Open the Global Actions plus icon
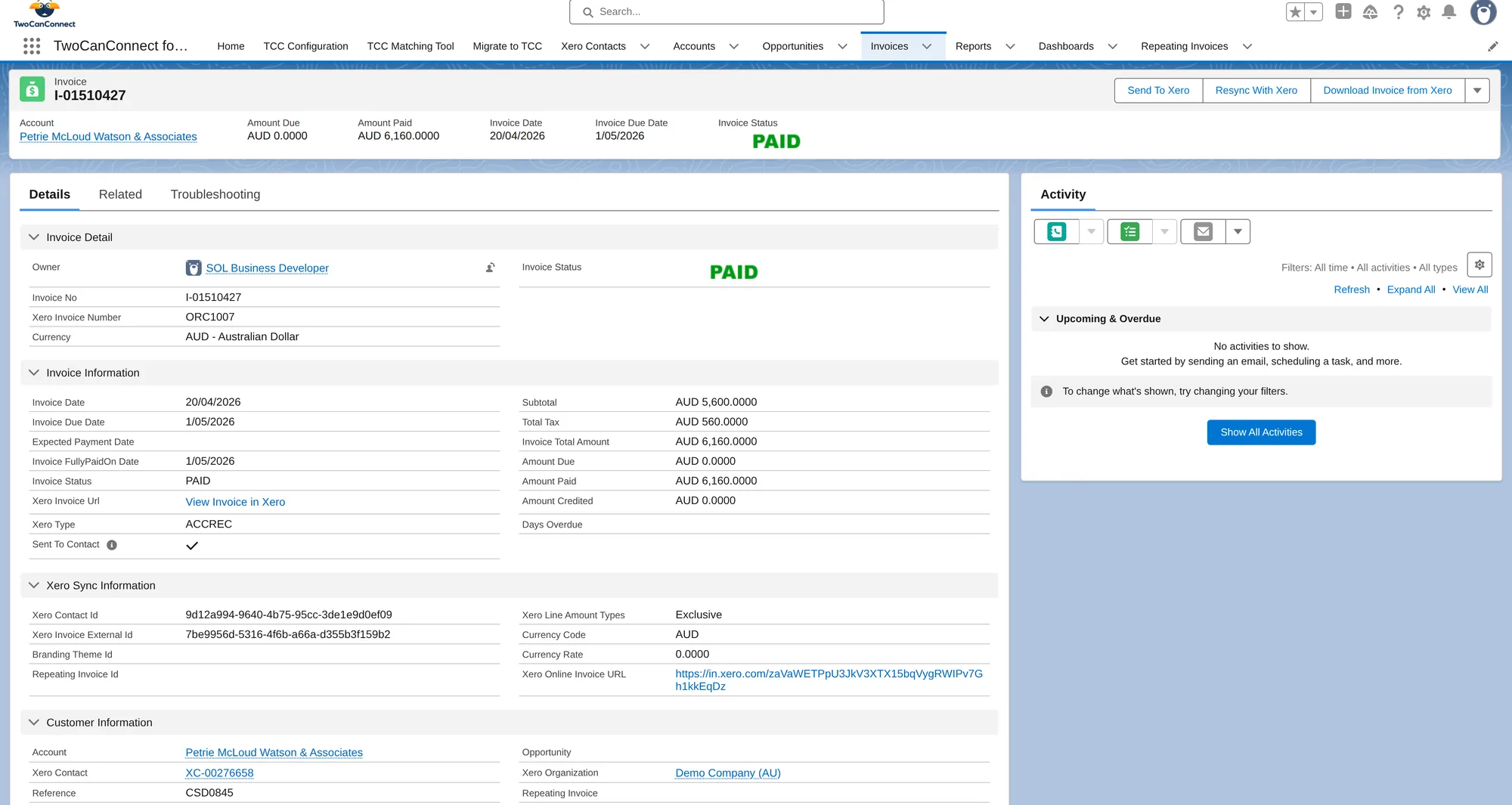This screenshot has width=1512, height=805. point(1343,11)
